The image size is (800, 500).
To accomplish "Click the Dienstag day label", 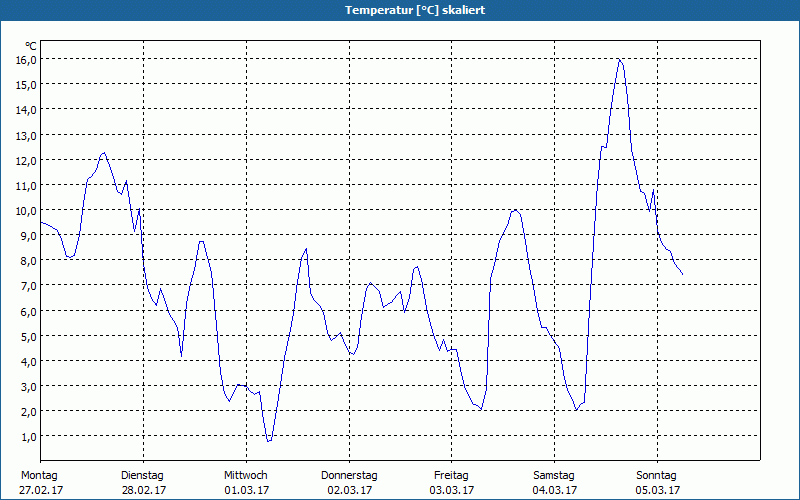I will pos(142,476).
